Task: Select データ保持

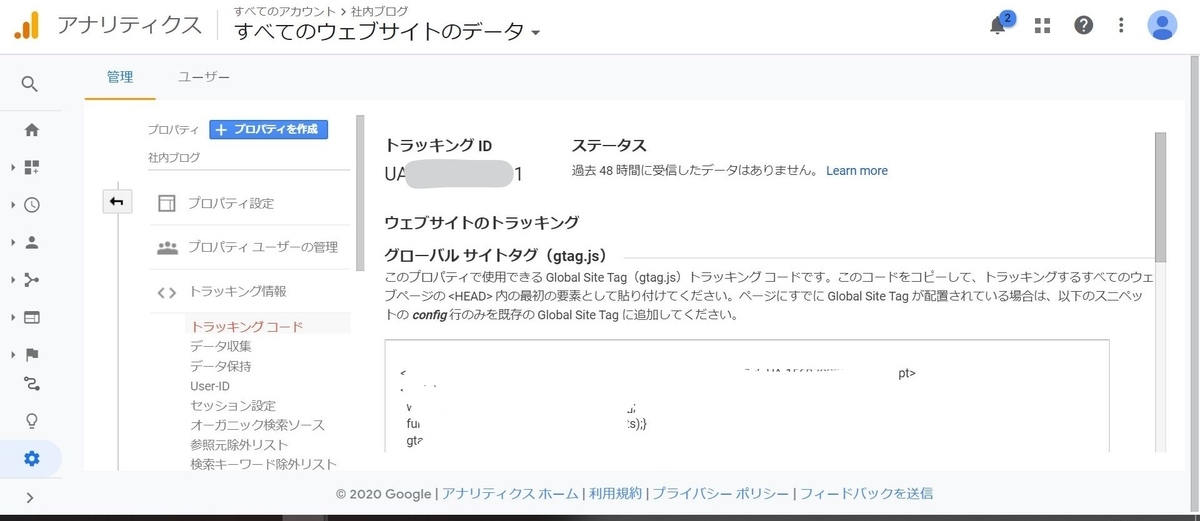Action: click(x=220, y=366)
